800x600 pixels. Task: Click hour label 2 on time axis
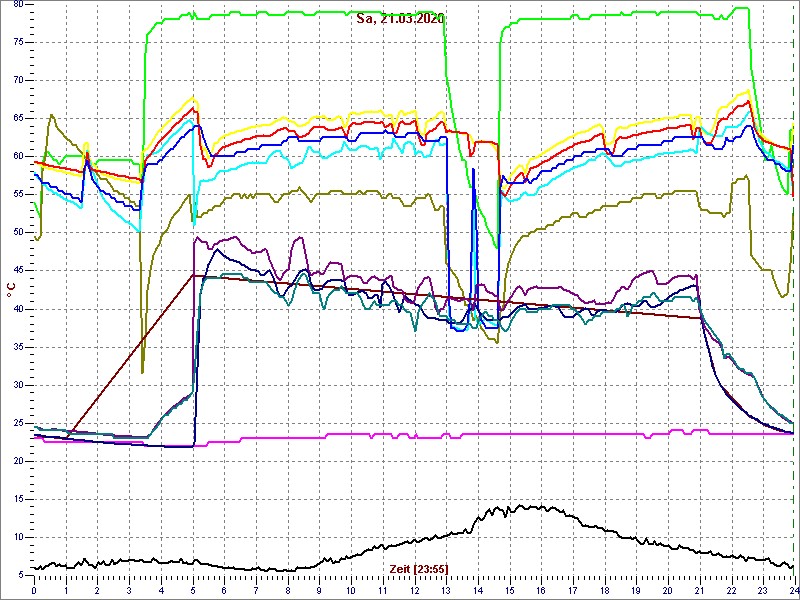(97, 590)
